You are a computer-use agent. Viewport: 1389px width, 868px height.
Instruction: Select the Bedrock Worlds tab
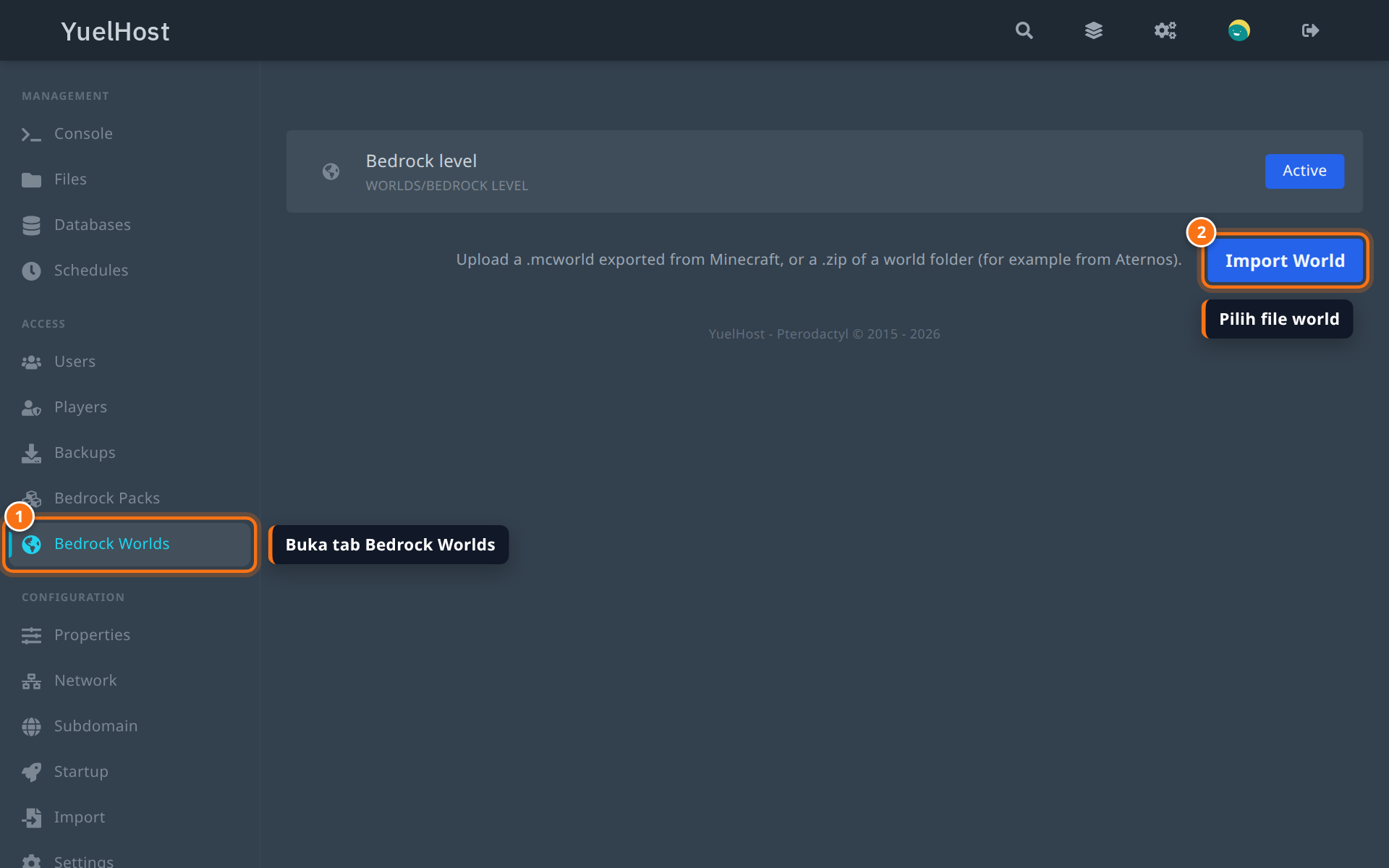tap(130, 544)
